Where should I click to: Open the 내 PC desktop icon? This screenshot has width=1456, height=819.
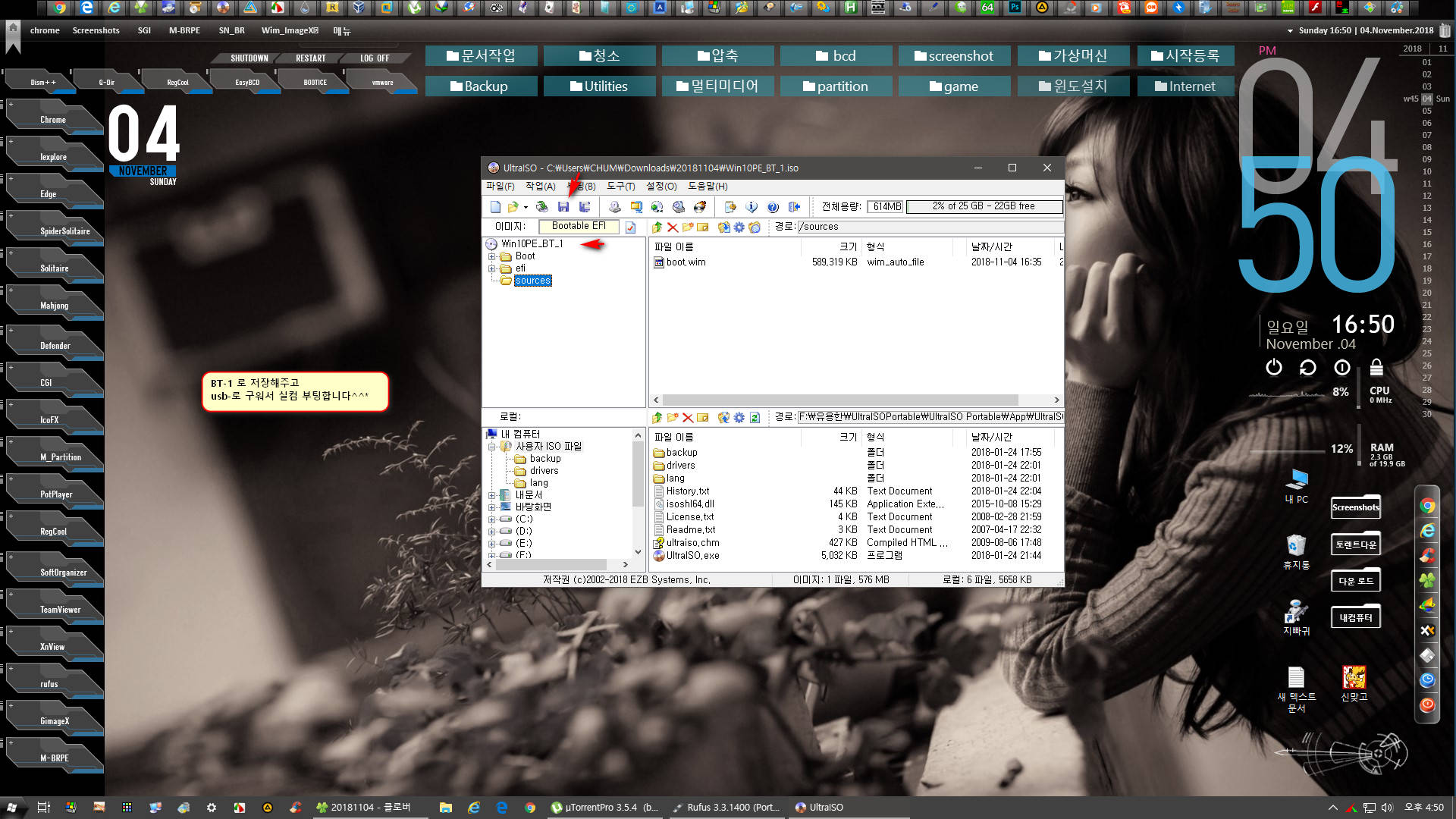(1296, 486)
